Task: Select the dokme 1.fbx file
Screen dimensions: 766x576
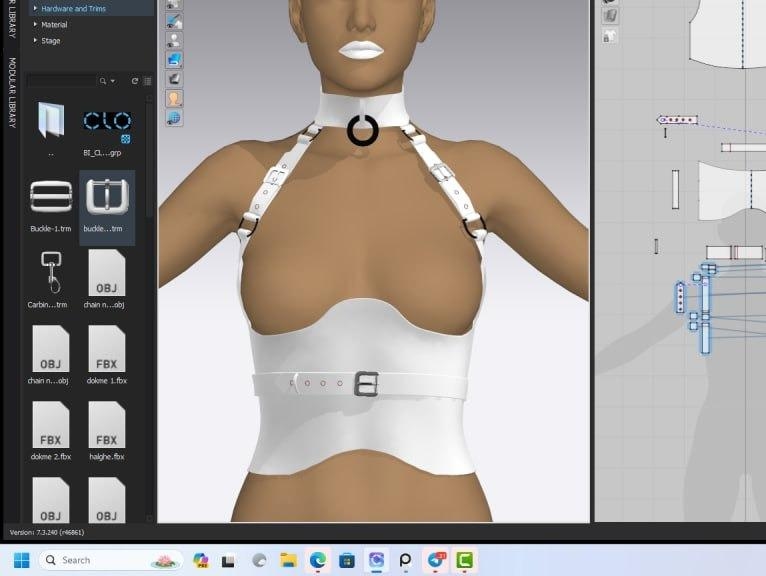Action: pos(106,348)
